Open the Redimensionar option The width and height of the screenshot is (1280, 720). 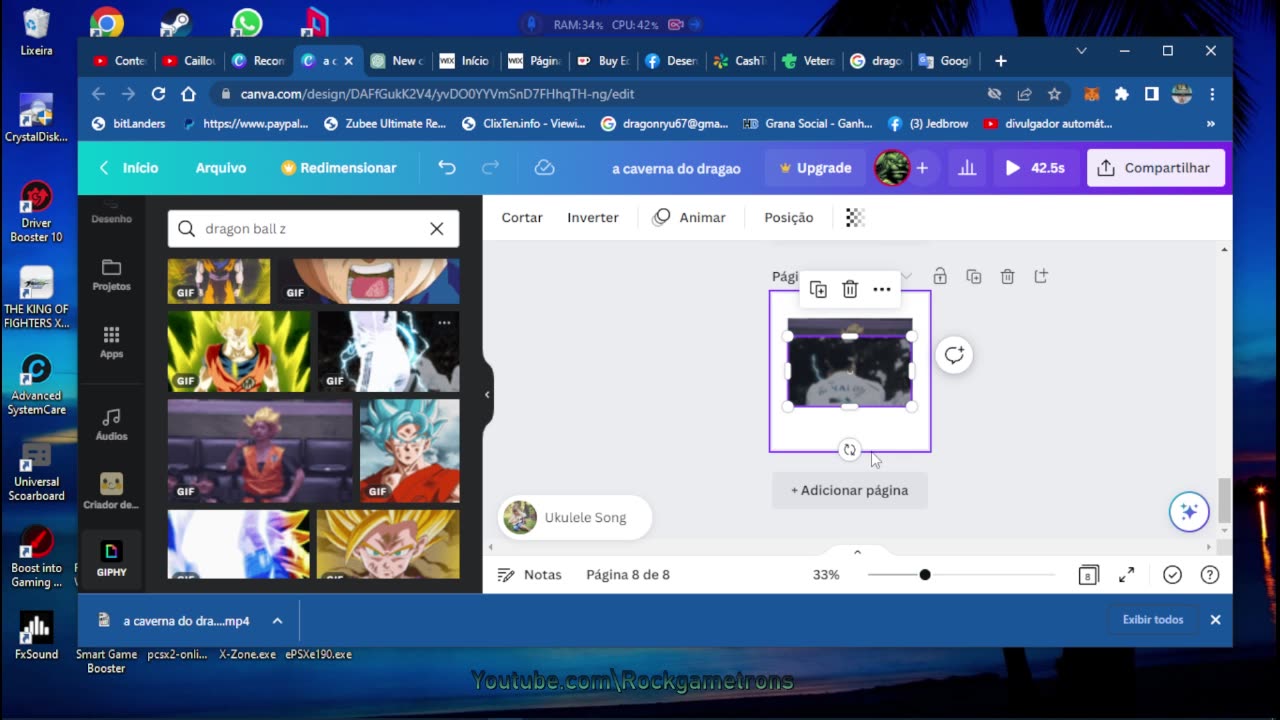(x=339, y=168)
